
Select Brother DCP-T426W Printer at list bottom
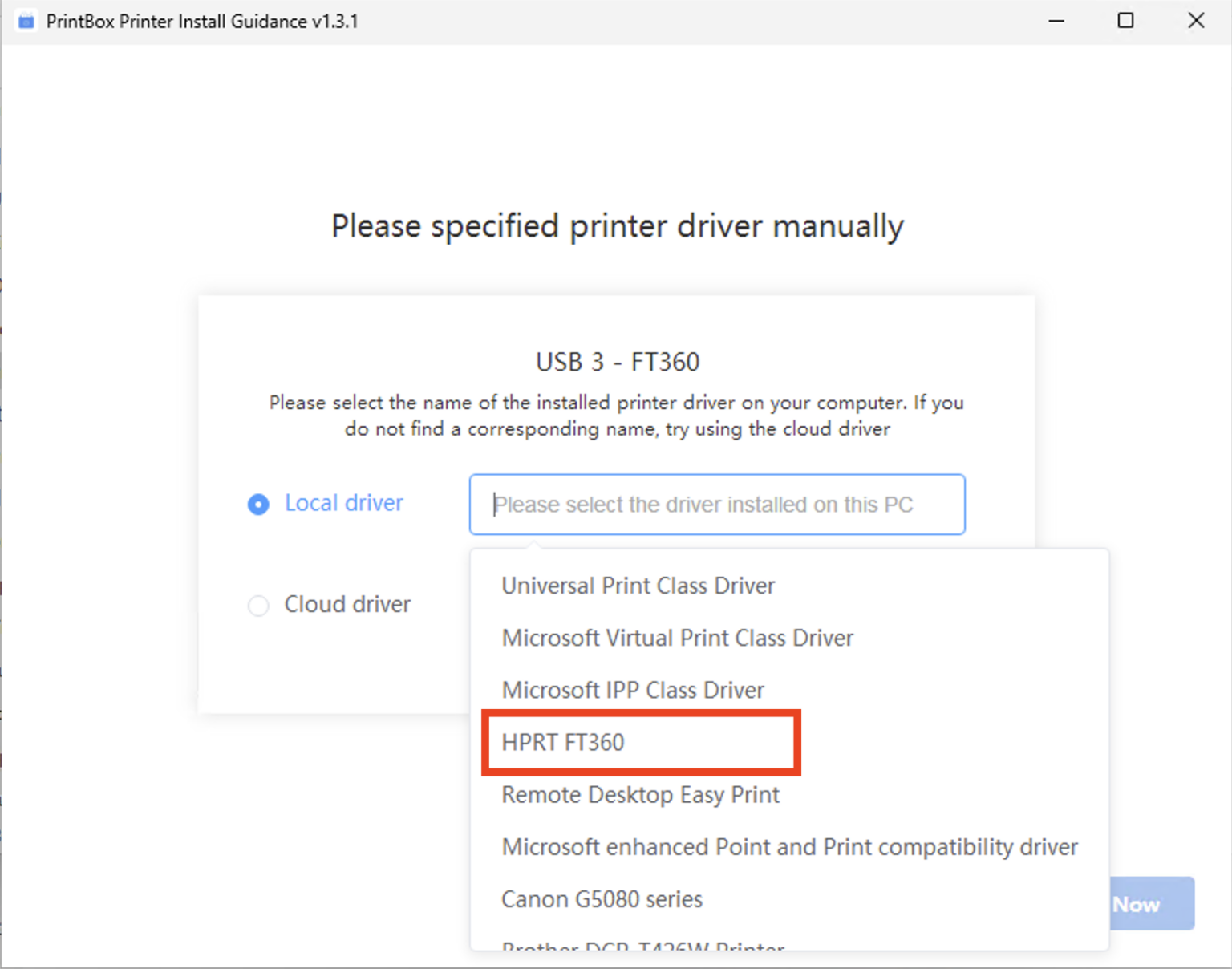[x=642, y=949]
